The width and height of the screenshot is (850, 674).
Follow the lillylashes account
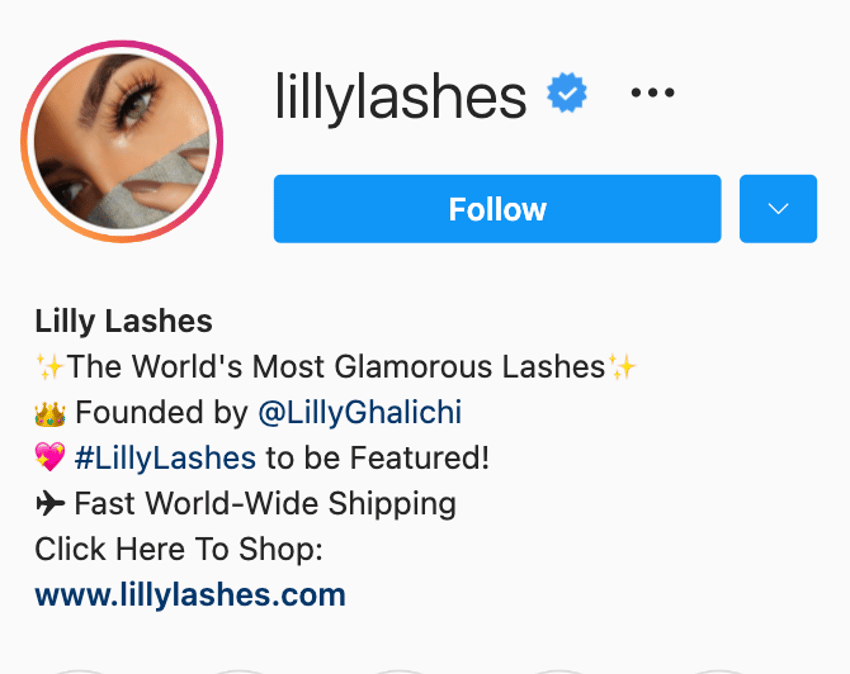point(497,209)
